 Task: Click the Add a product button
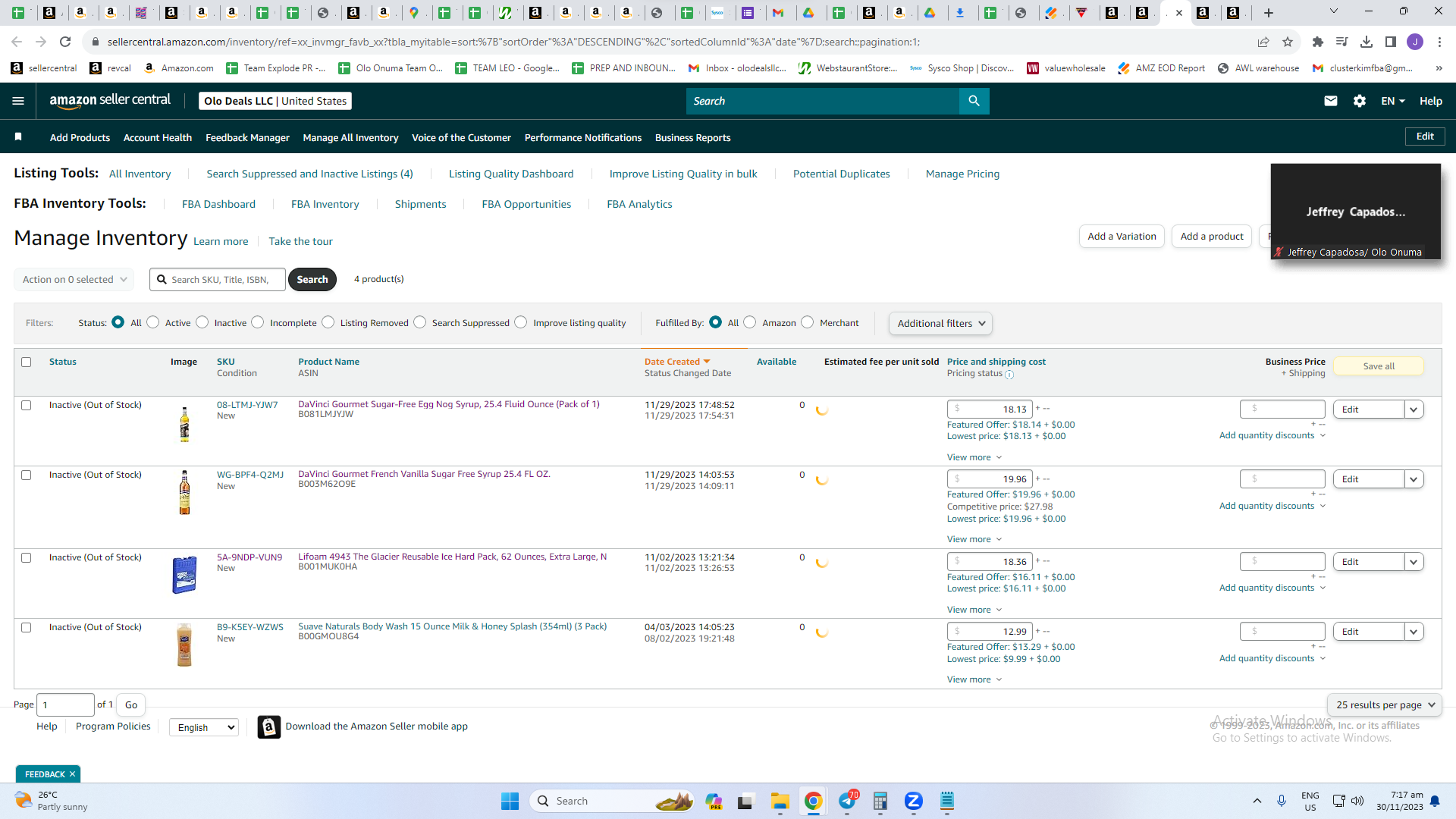coord(1212,236)
